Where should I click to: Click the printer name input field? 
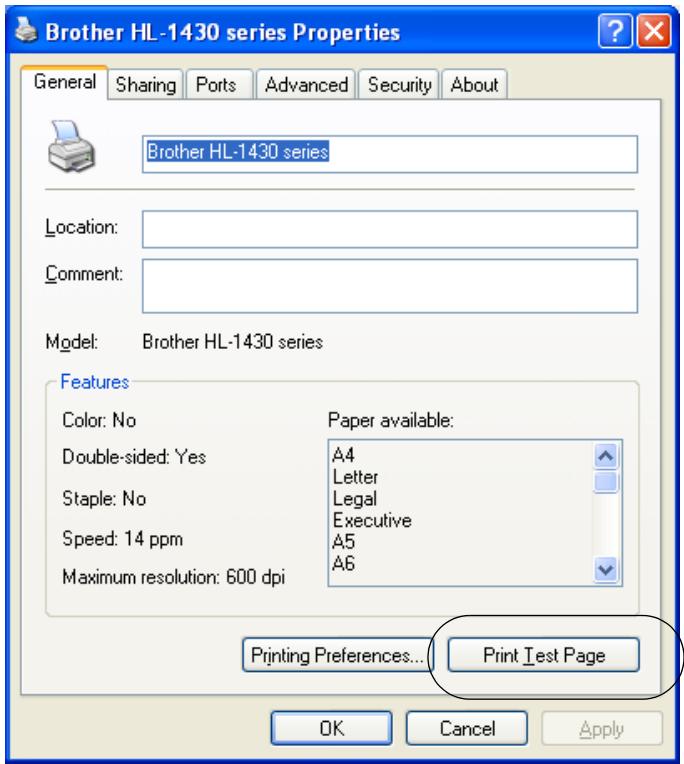(x=390, y=154)
